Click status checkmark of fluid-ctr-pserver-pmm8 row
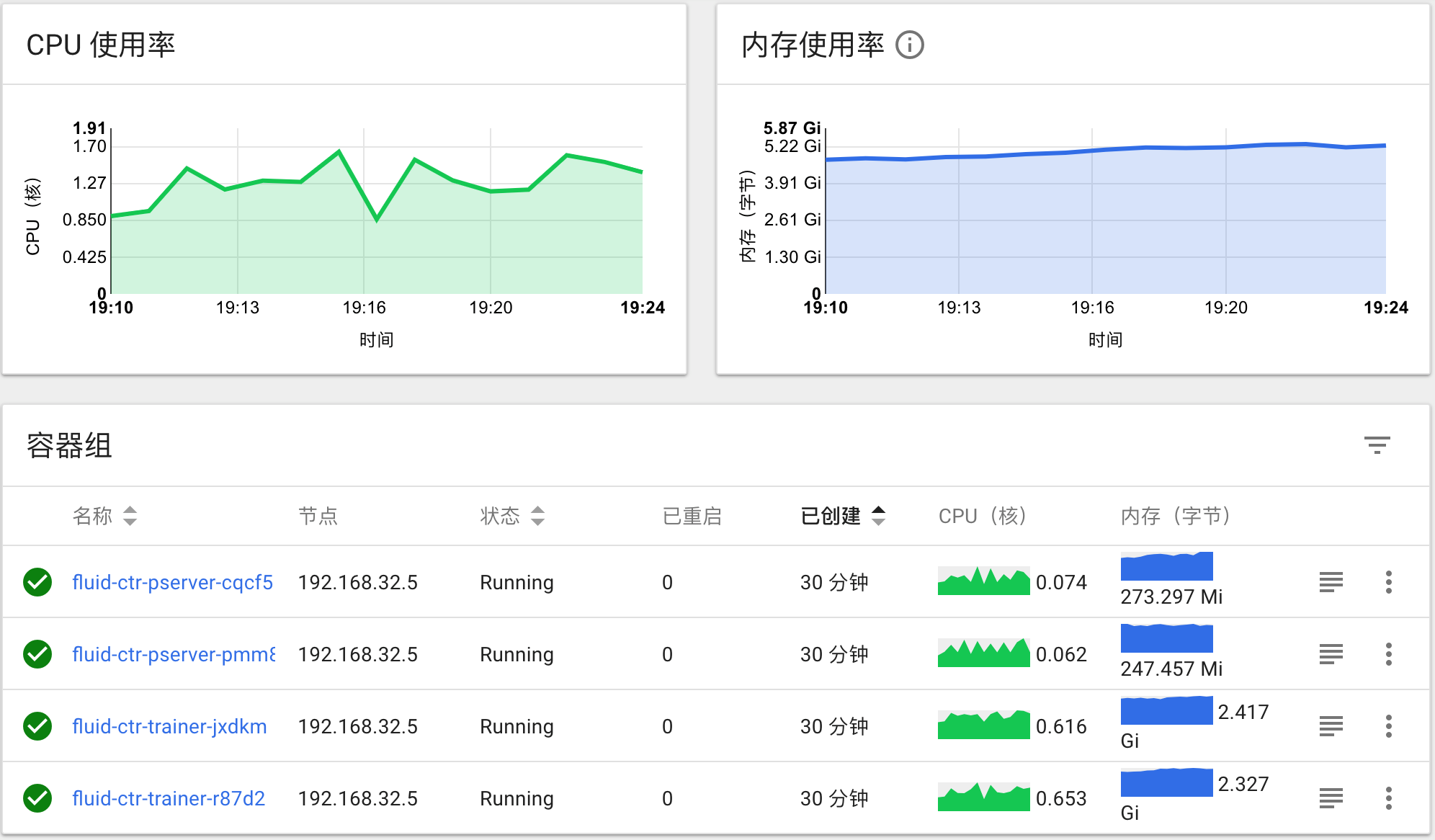This screenshot has height=840, width=1435. pyautogui.click(x=37, y=654)
